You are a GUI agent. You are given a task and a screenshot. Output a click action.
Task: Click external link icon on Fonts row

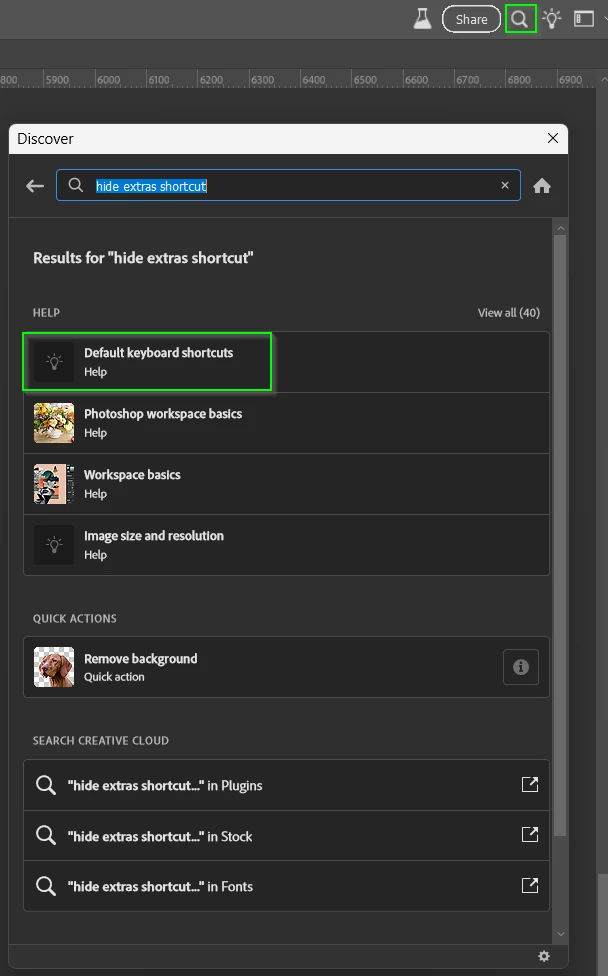pos(530,885)
